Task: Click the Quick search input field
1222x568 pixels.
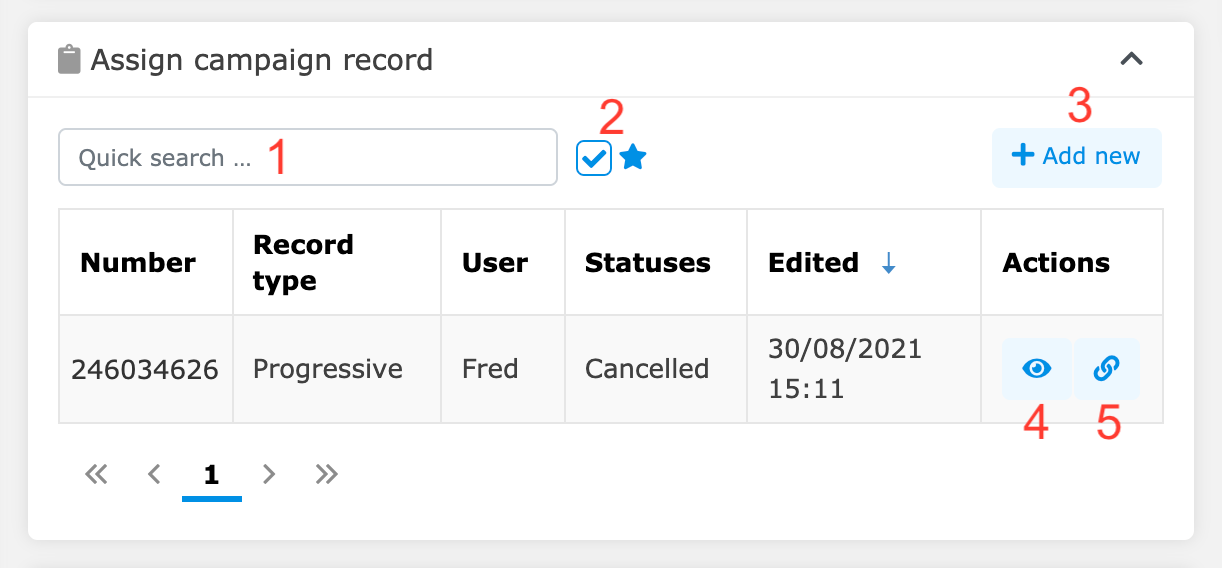Action: [x=308, y=157]
